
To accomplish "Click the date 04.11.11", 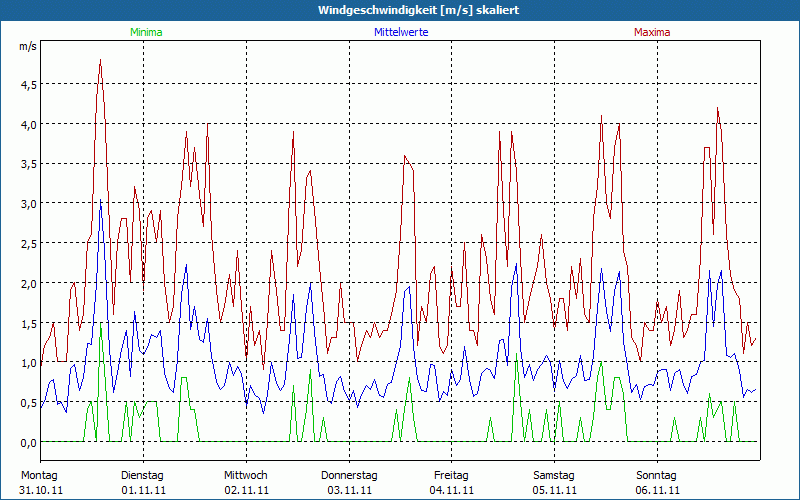I will coord(452,490).
